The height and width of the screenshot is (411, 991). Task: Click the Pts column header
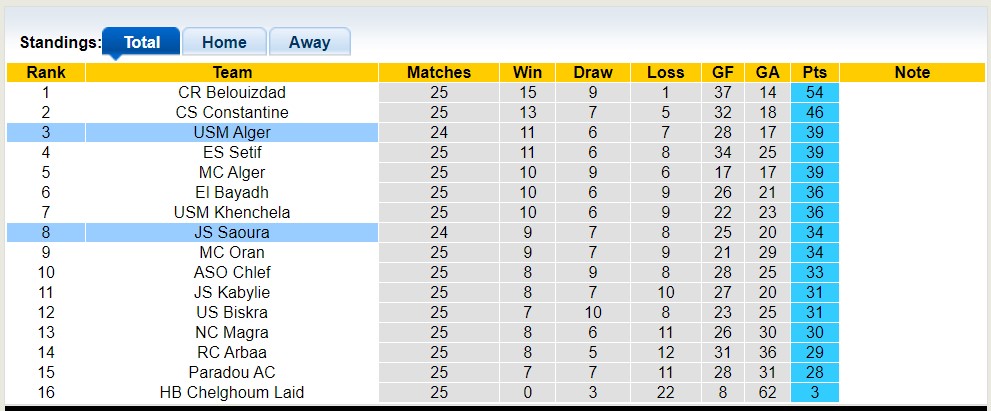814,72
